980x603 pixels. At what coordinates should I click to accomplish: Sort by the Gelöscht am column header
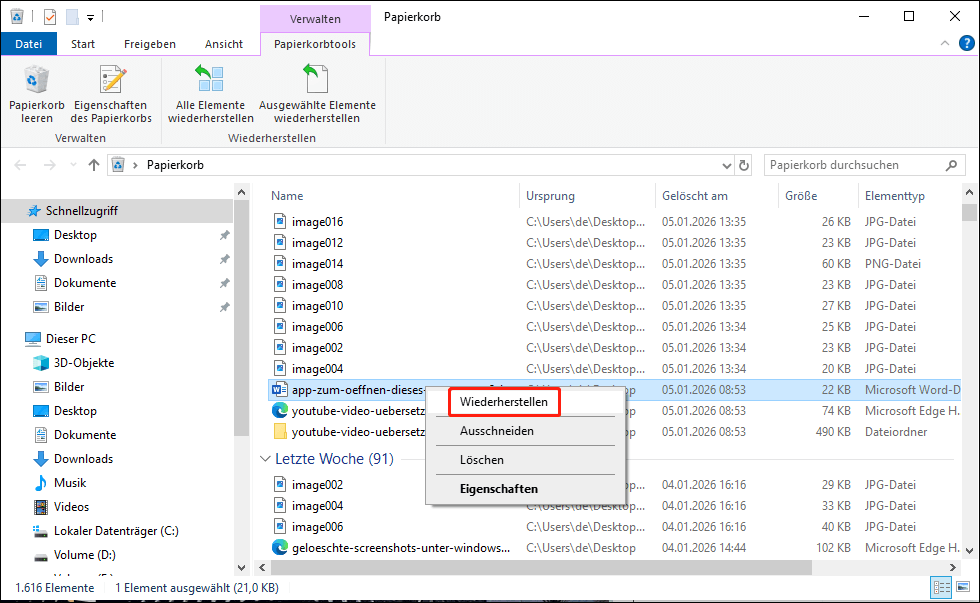tap(695, 196)
